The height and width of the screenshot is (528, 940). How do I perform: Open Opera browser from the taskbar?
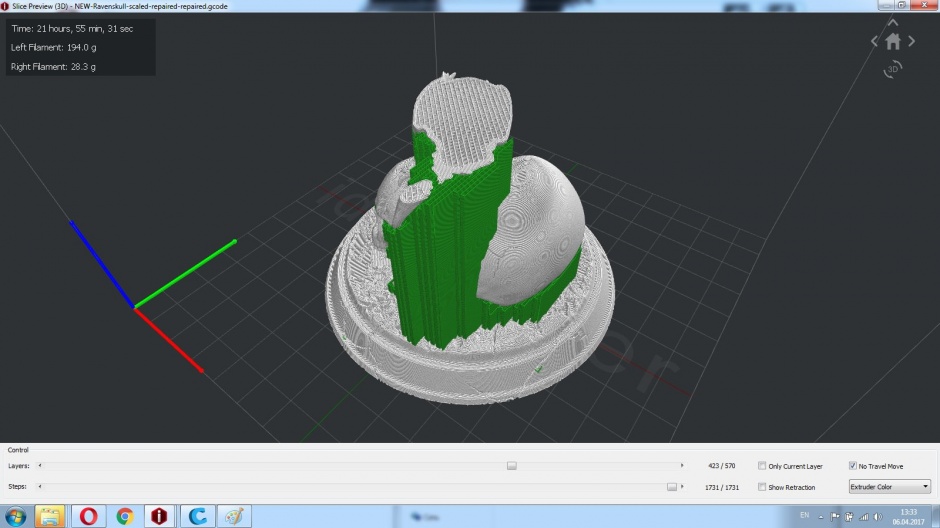(88, 516)
